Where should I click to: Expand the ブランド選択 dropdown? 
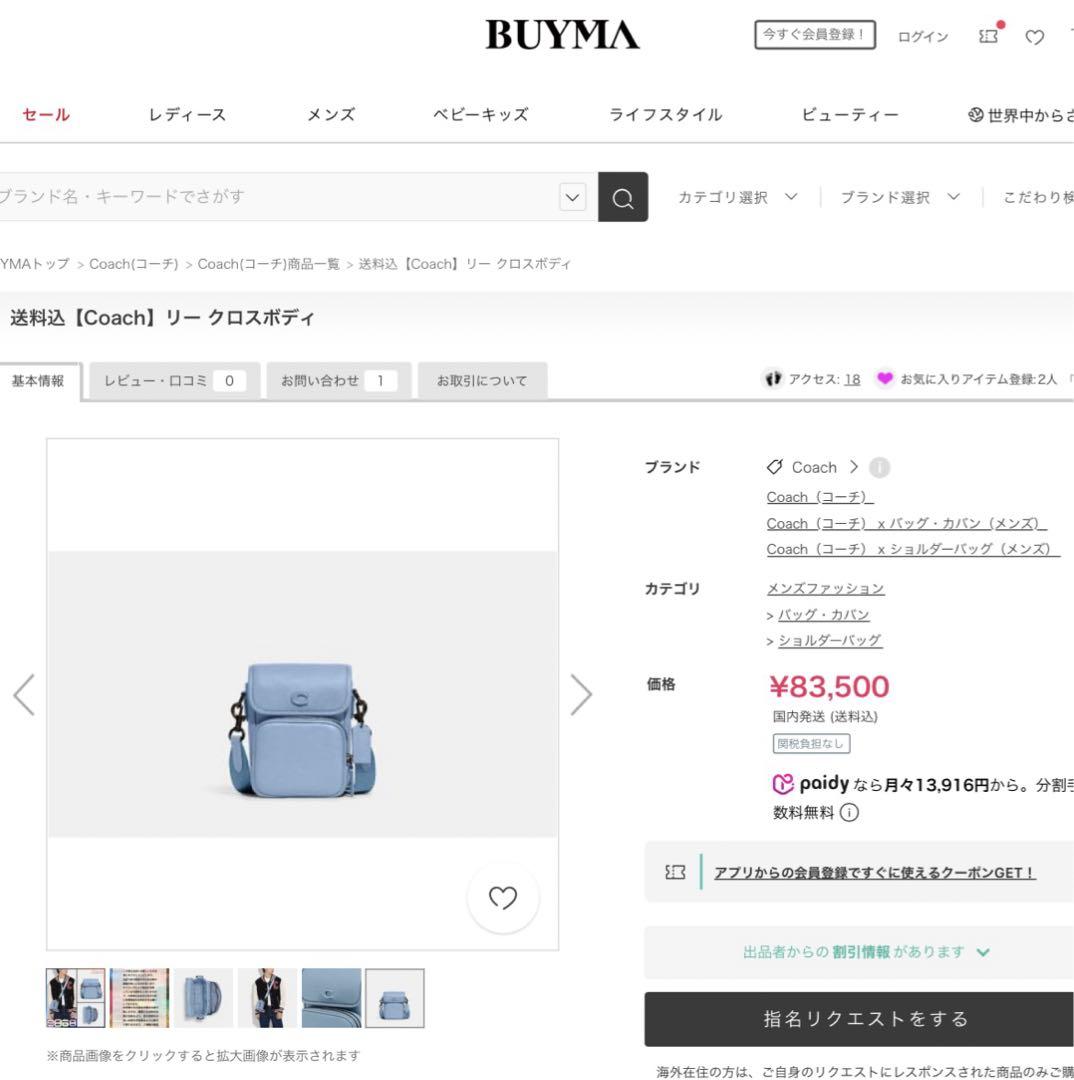tap(900, 198)
